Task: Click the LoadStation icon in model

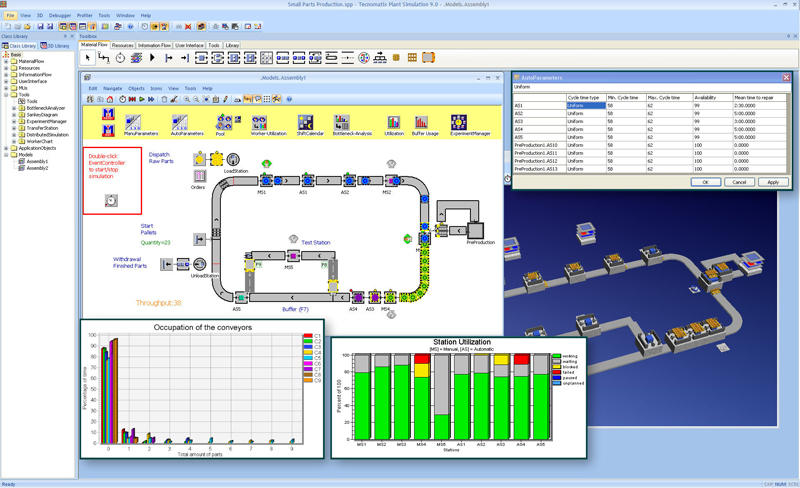Action: point(233,159)
